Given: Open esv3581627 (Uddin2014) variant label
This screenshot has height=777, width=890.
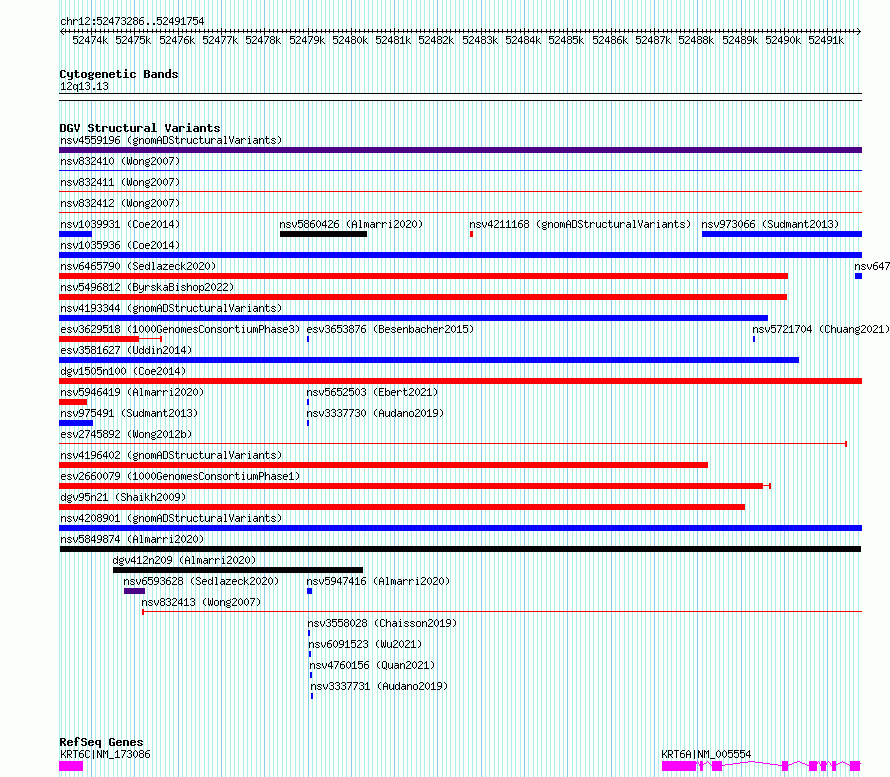Looking at the screenshot, I should pyautogui.click(x=126, y=350).
